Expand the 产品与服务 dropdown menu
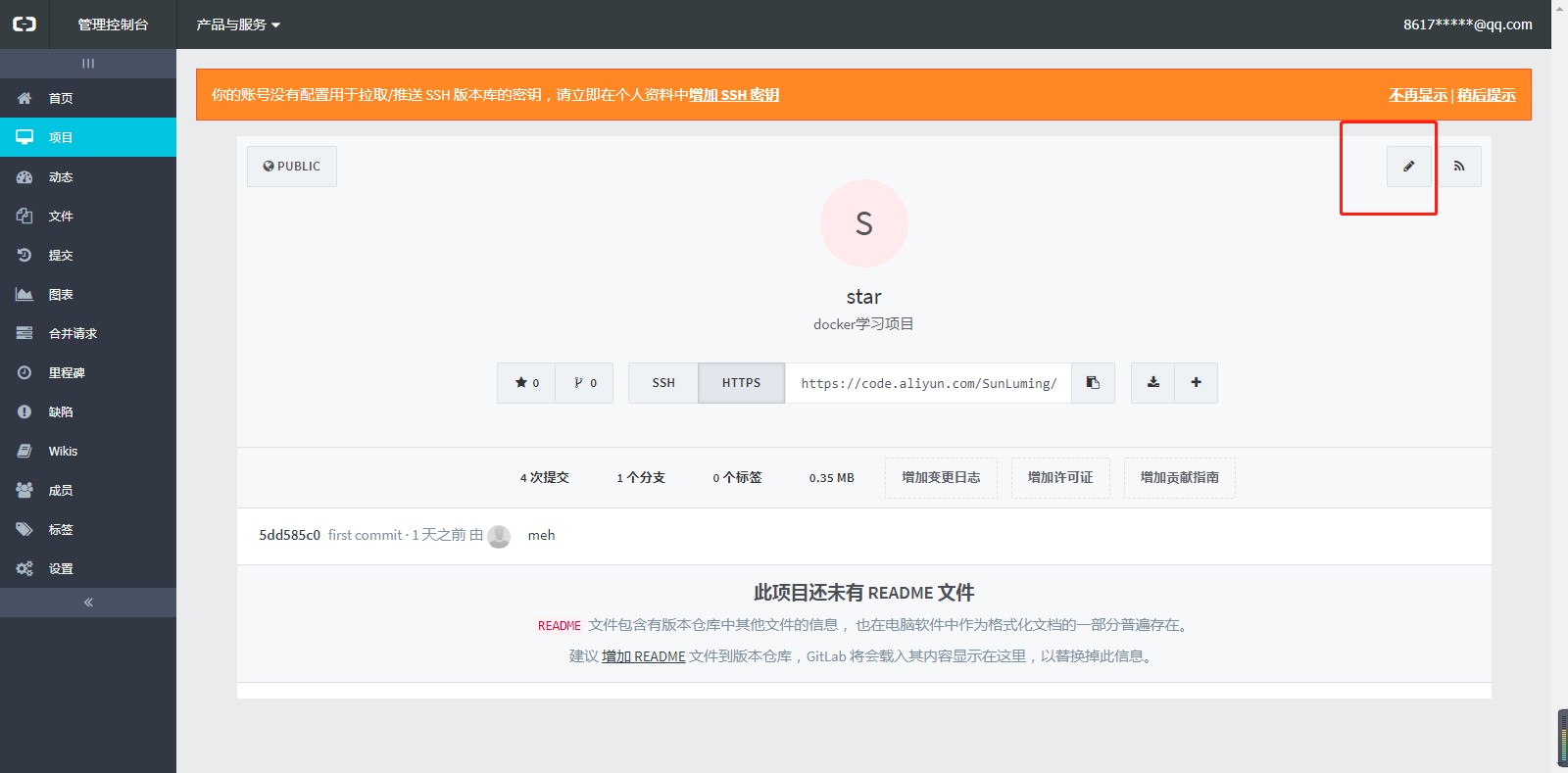The height and width of the screenshot is (773, 1568). click(238, 24)
